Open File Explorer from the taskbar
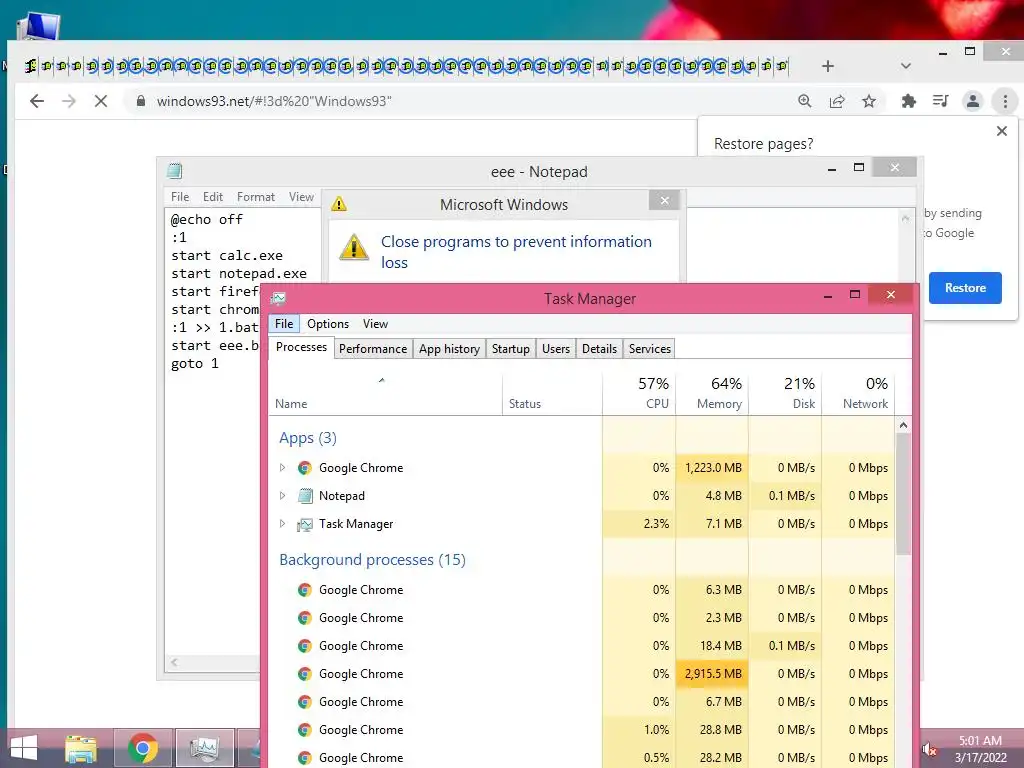 tap(81, 748)
